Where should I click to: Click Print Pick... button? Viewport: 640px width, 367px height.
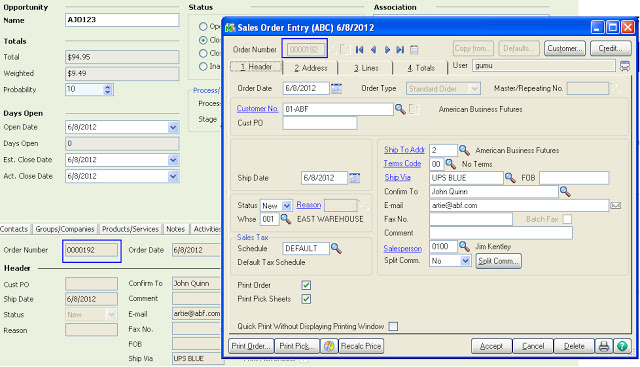[297, 346]
